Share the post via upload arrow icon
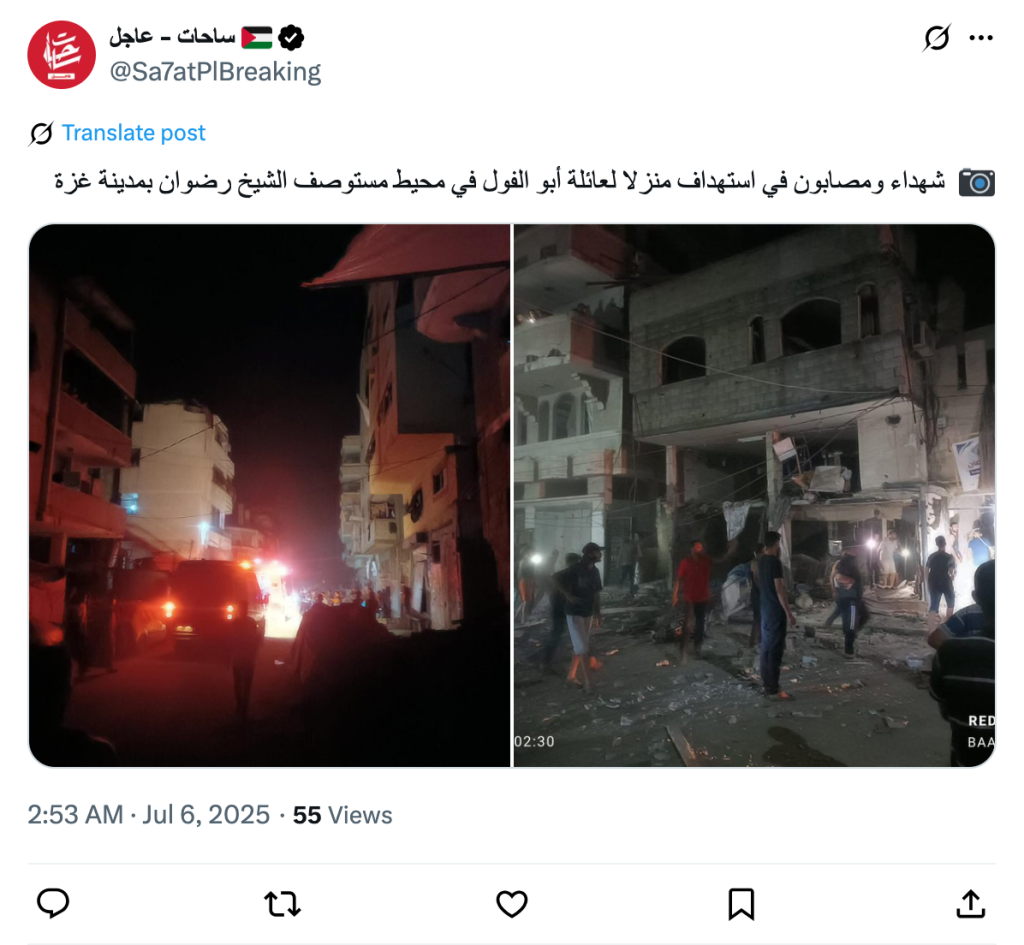 [970, 904]
